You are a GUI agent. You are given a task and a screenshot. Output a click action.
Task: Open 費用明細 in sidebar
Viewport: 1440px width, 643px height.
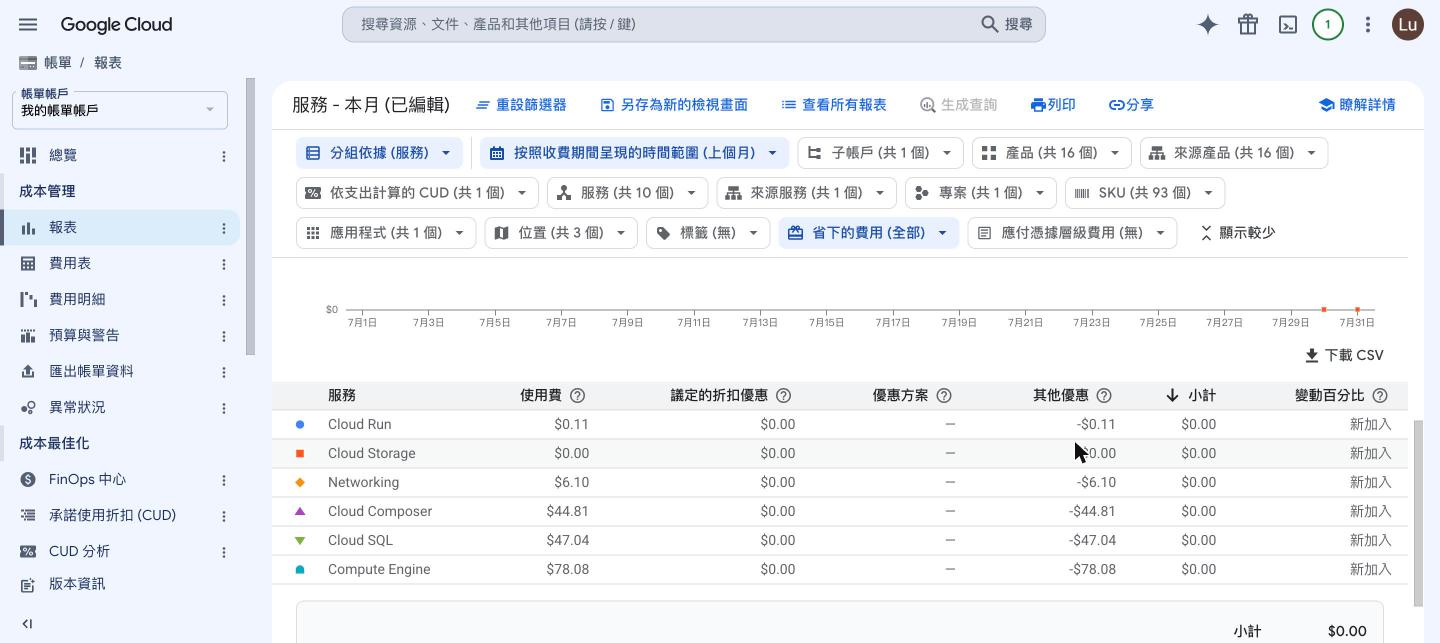(77, 299)
